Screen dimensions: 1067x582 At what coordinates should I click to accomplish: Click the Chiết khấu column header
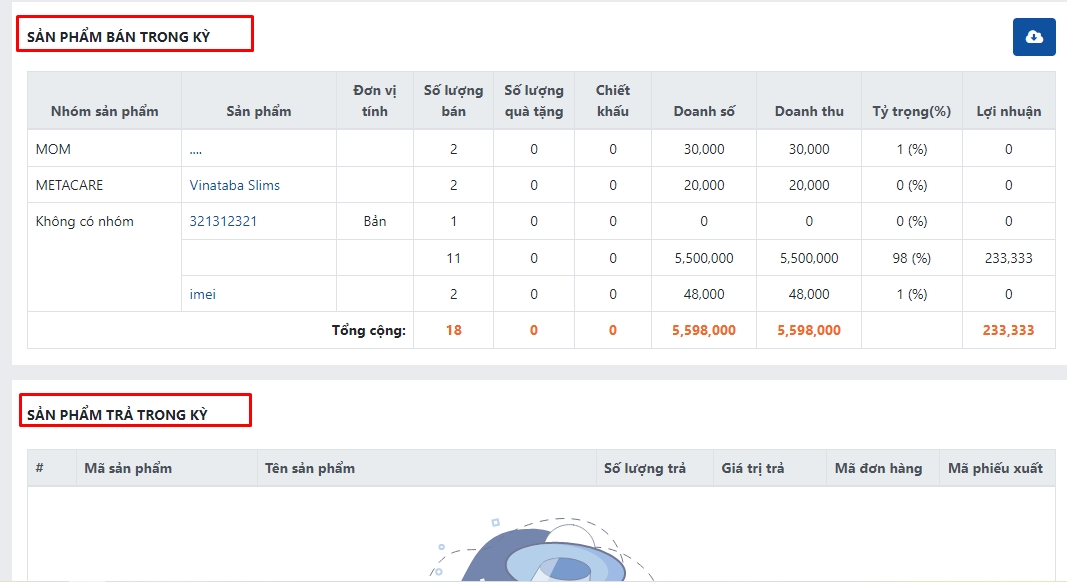pos(612,101)
